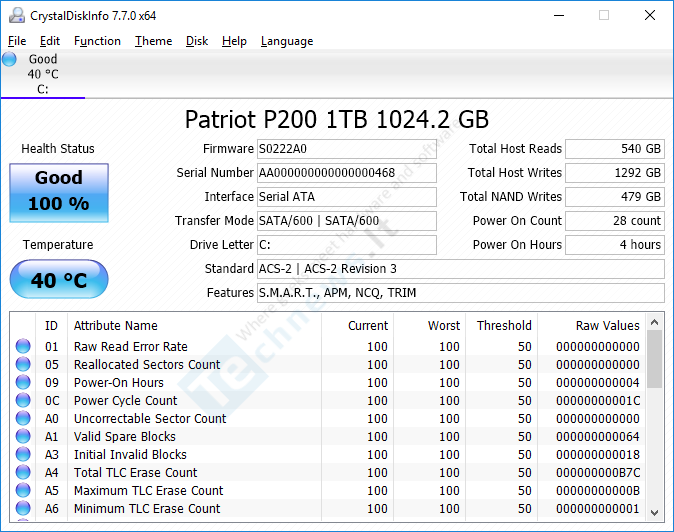Click the Health Status label
The width and height of the screenshot is (674, 532).
tap(58, 149)
